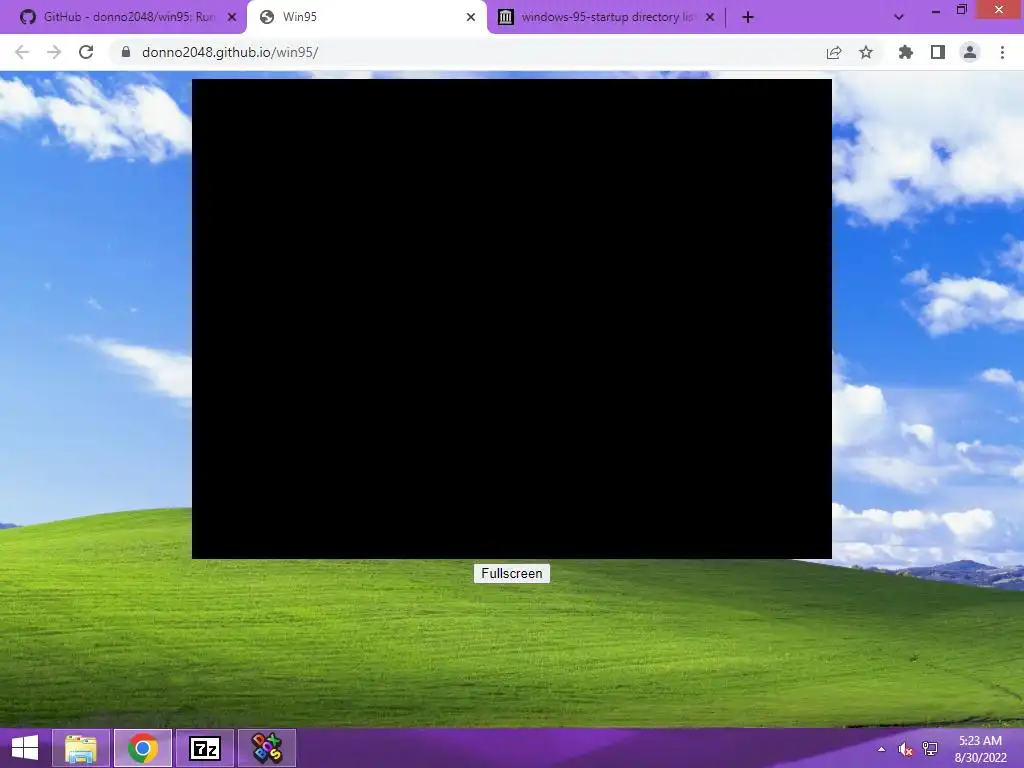Restore down the Chrome window
The height and width of the screenshot is (768, 1024).
point(961,10)
